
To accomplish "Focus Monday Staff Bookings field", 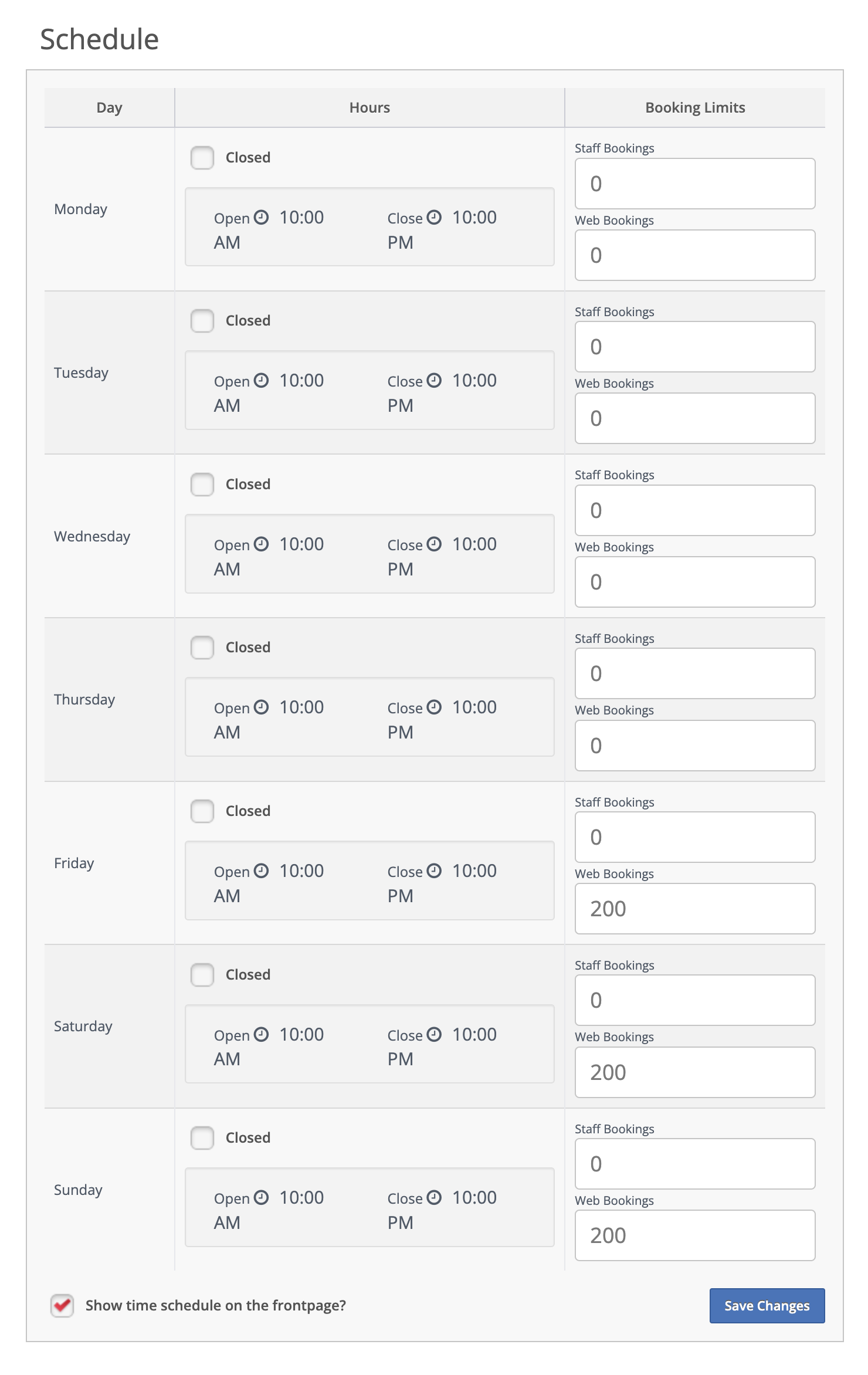I will [x=695, y=184].
